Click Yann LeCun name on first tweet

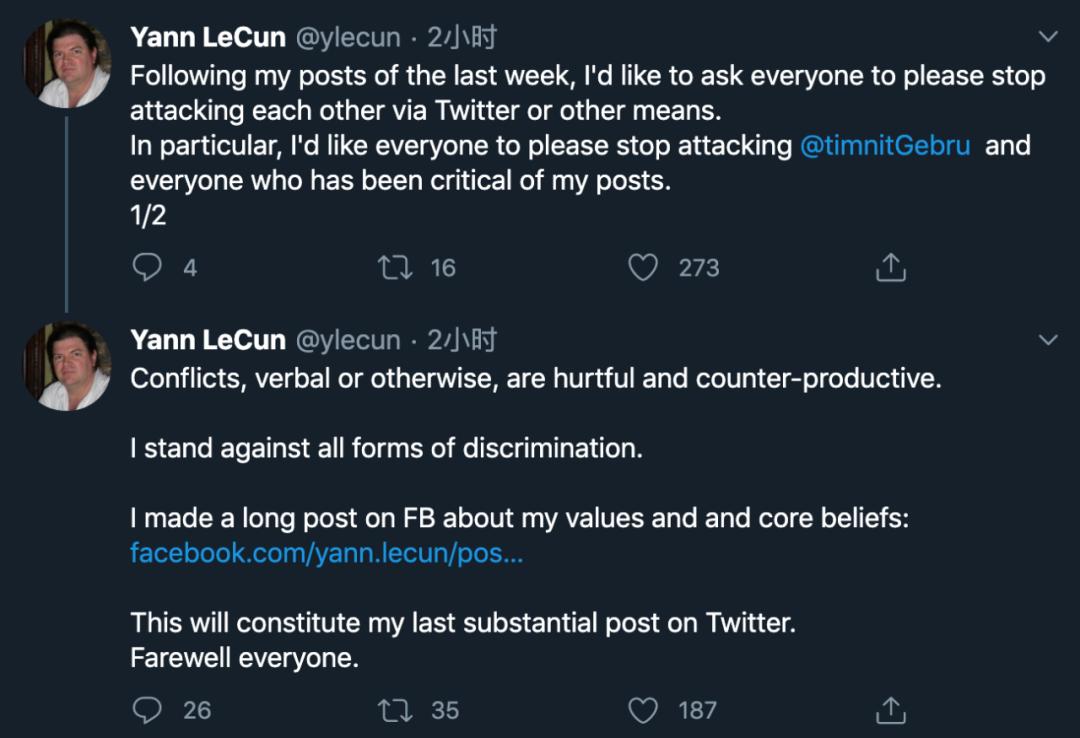(208, 38)
